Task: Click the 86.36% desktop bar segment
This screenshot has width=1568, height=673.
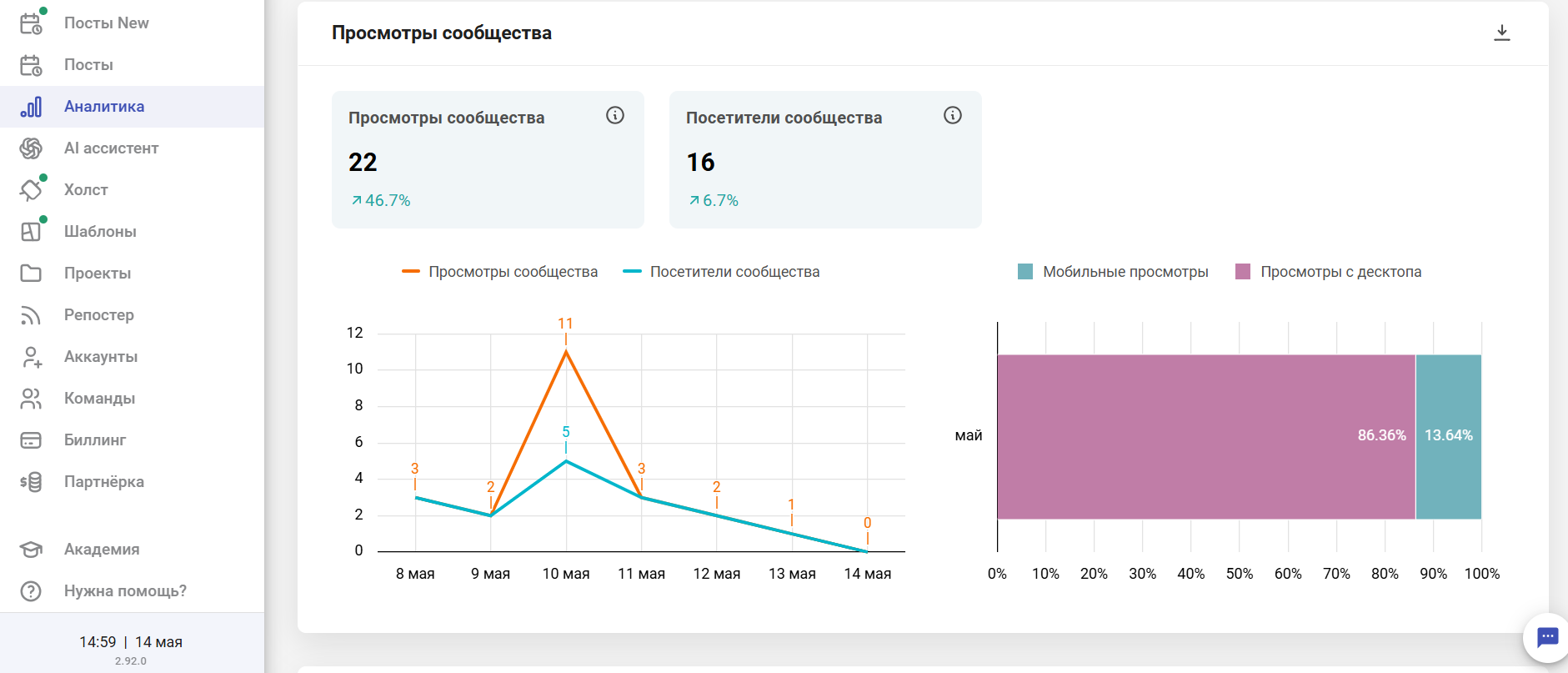Action: pos(1206,436)
